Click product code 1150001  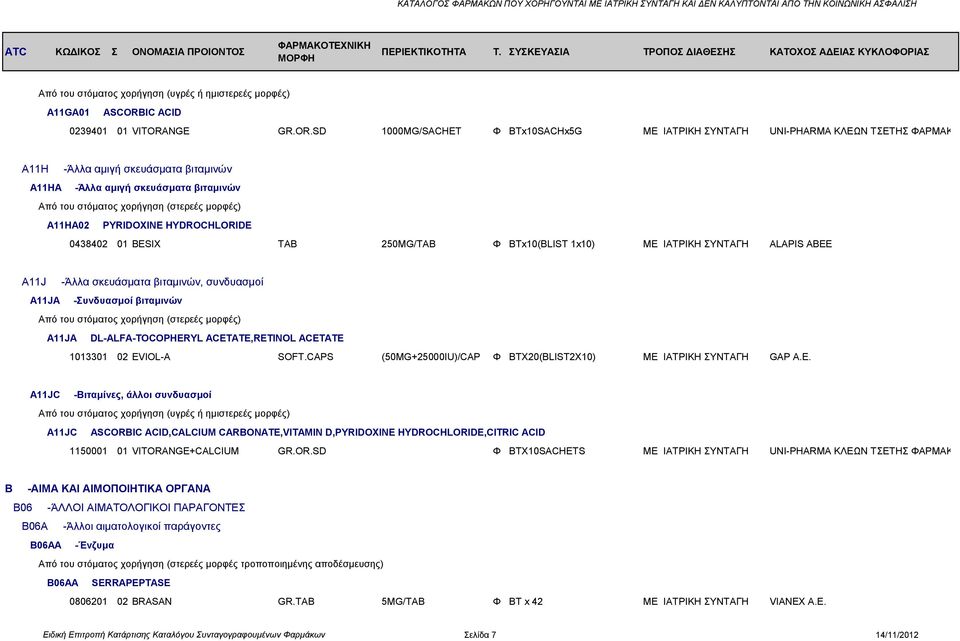[x=88, y=451]
